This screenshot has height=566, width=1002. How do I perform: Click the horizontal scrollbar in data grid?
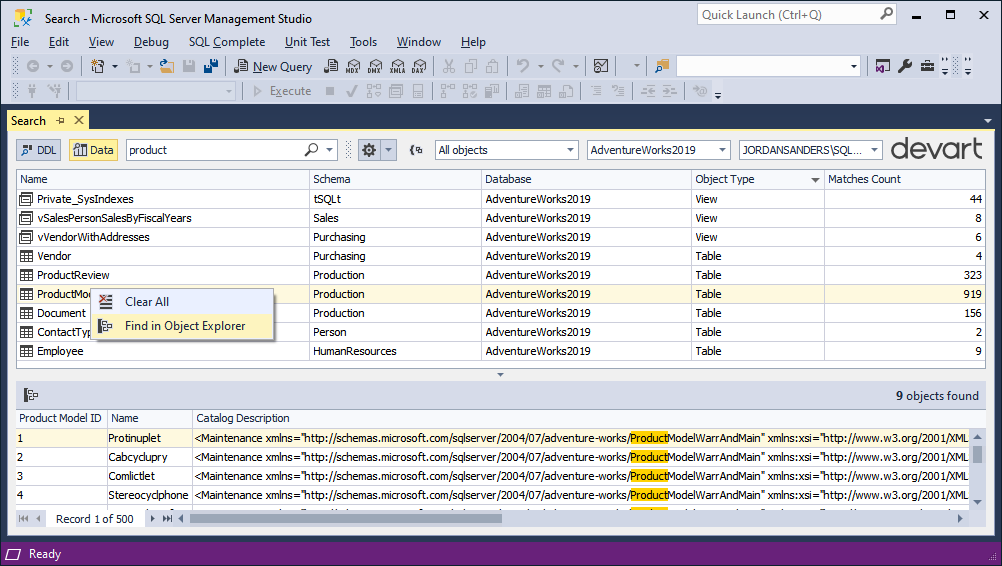(346, 519)
